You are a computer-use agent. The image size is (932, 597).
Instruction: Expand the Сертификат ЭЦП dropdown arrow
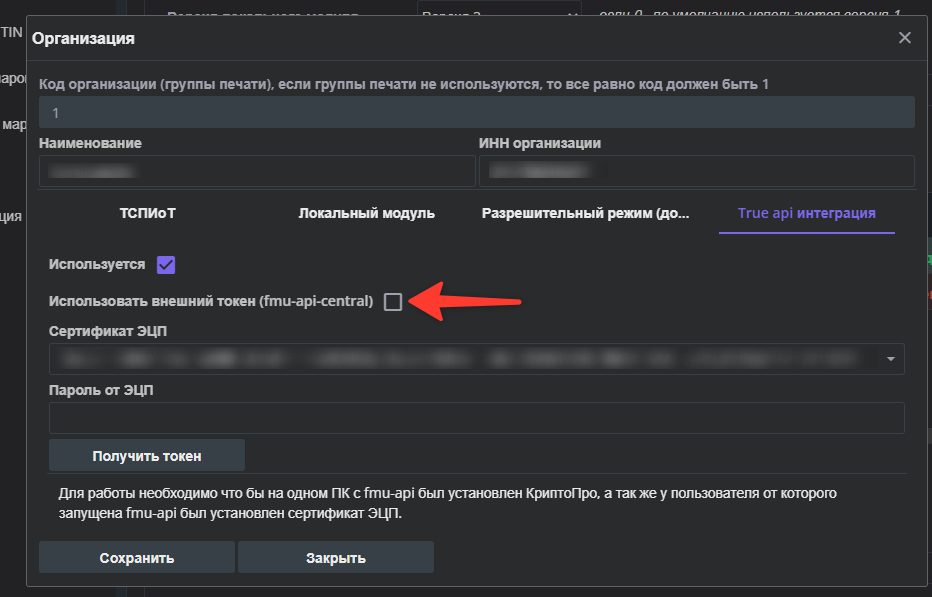pos(890,359)
